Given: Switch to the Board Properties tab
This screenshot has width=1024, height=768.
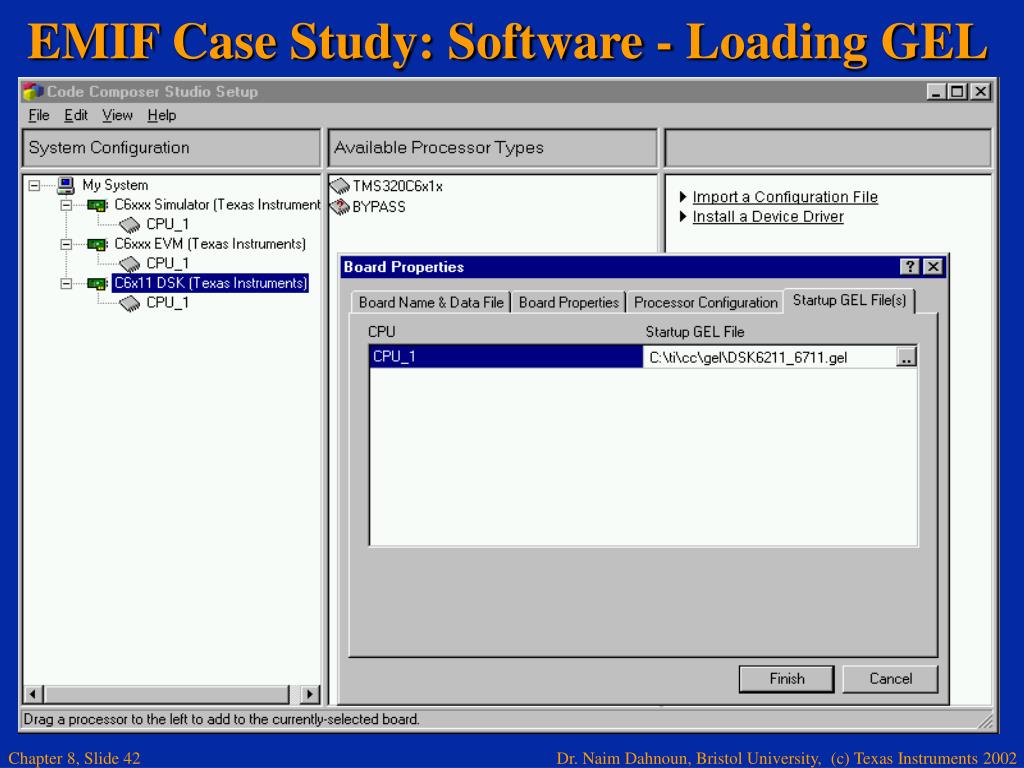Looking at the screenshot, I should pos(568,302).
